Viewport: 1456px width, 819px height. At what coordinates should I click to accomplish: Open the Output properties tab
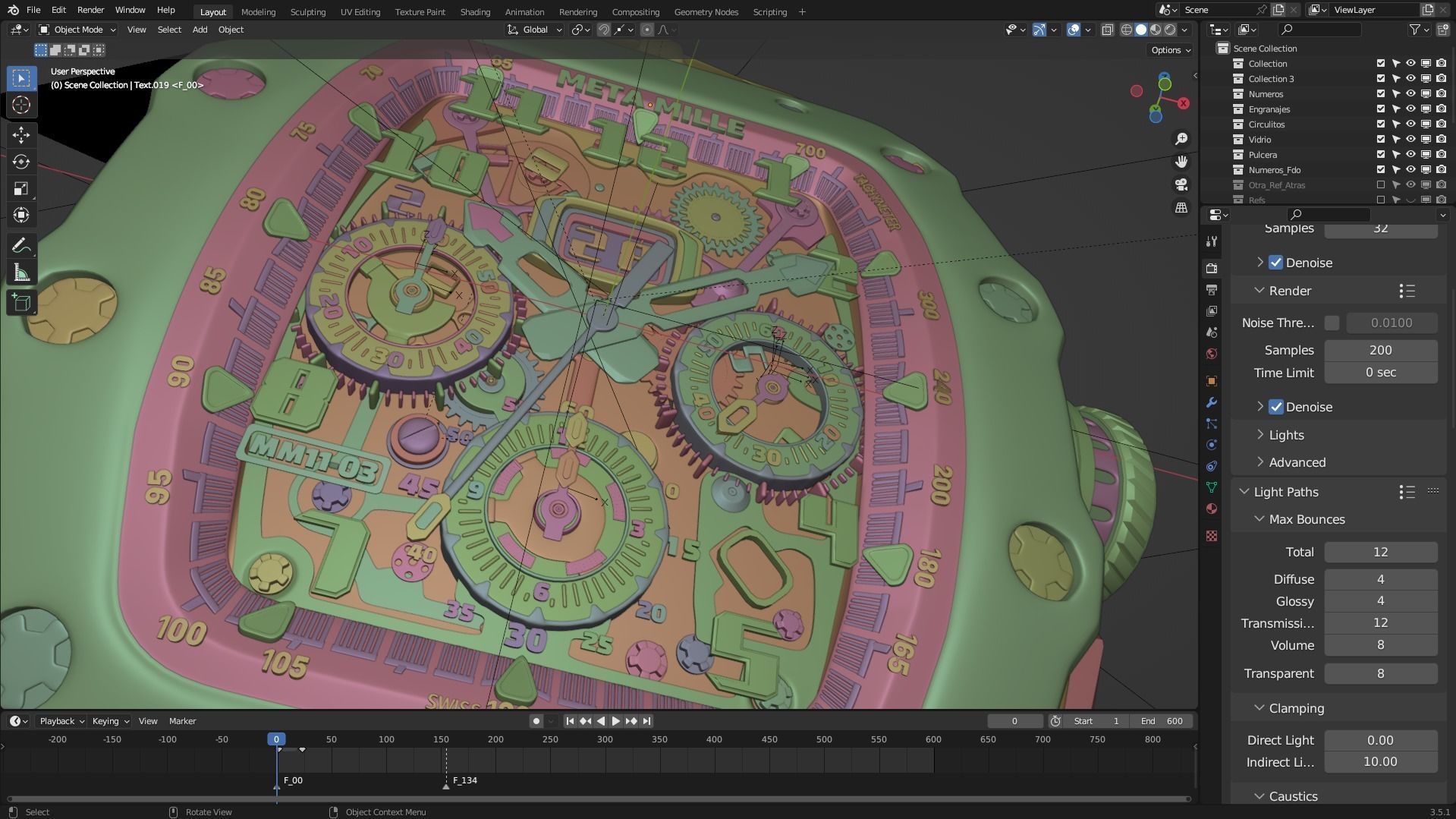[x=1212, y=290]
